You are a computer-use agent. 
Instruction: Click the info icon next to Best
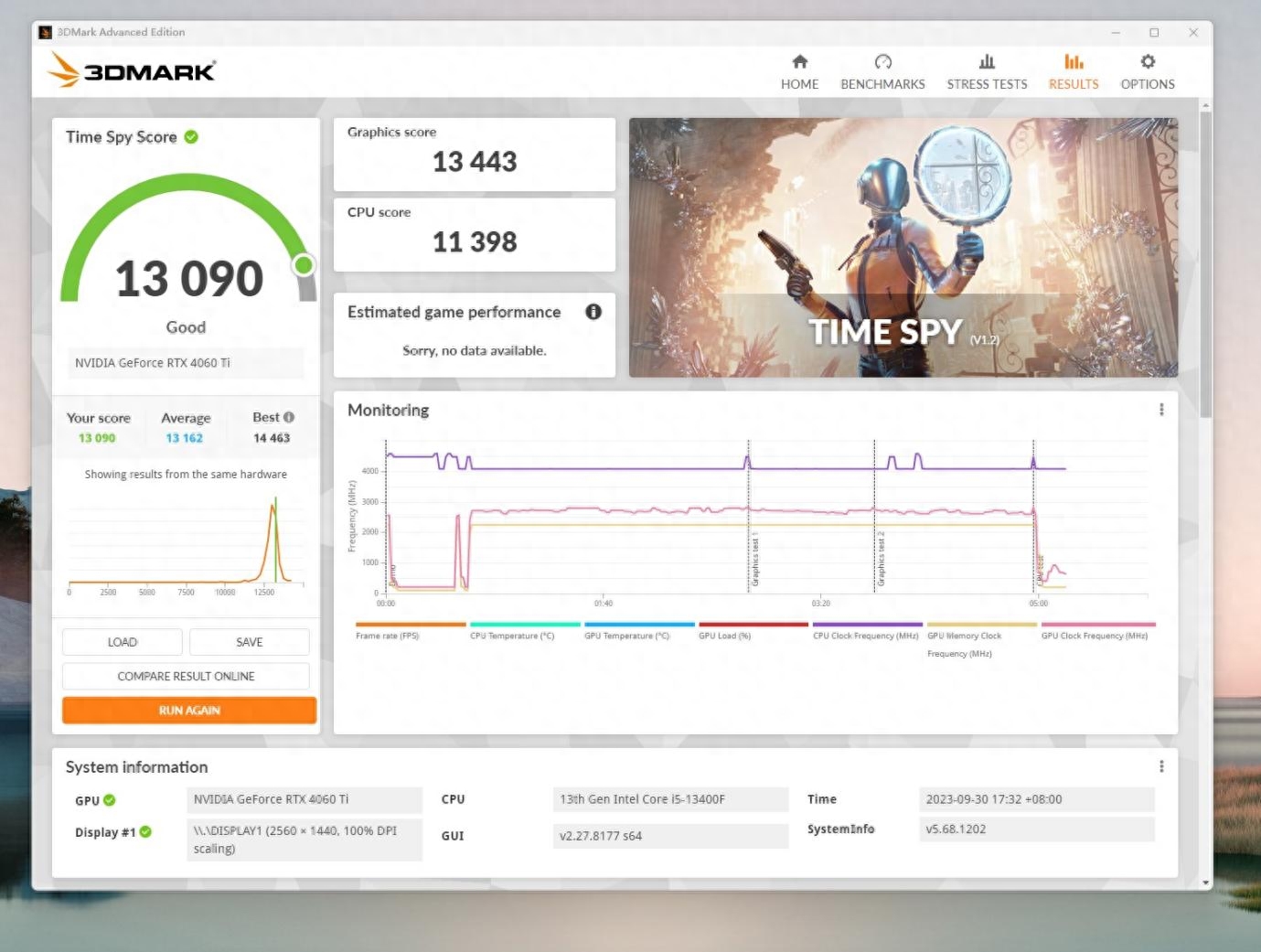(x=289, y=417)
